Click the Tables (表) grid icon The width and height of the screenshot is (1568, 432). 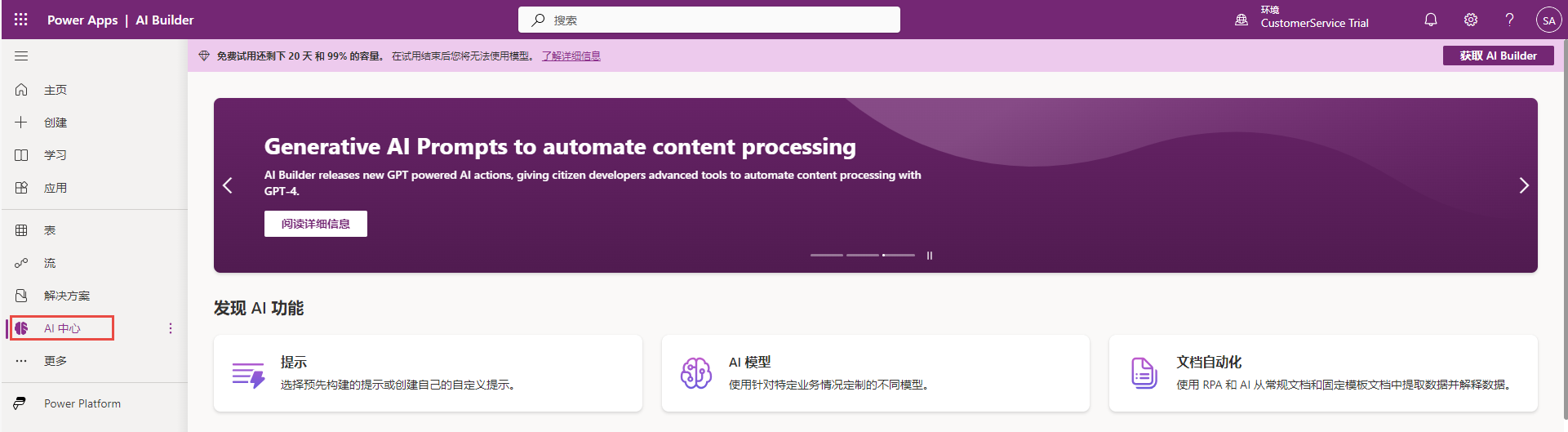click(21, 230)
